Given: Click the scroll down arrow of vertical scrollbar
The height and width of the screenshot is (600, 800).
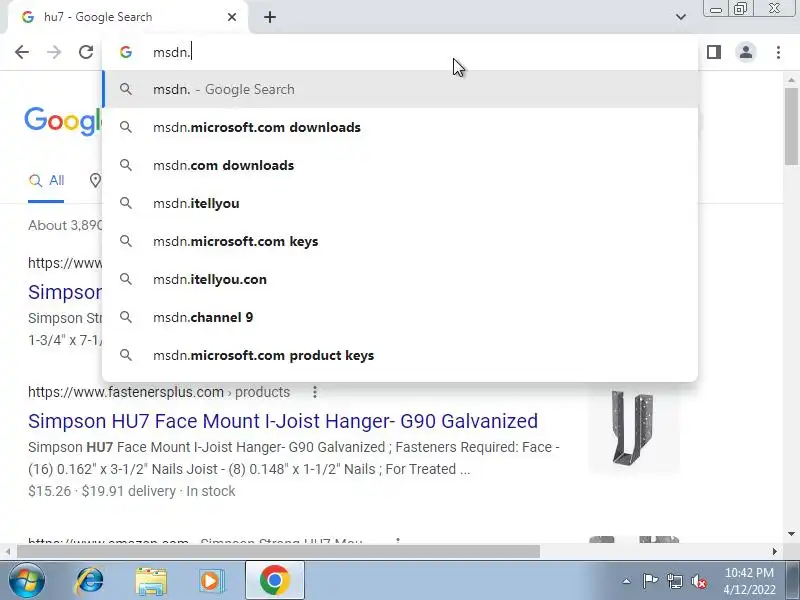Looking at the screenshot, I should click(791, 534).
